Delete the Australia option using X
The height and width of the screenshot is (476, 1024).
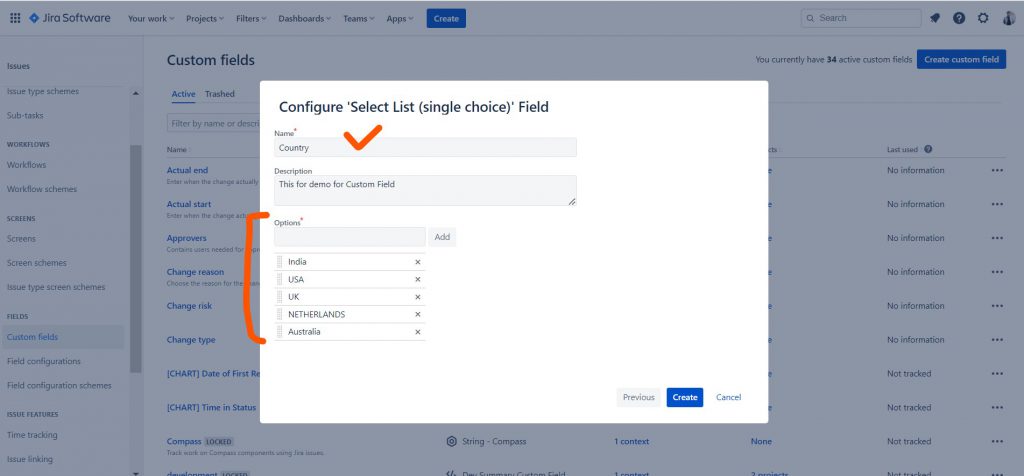tap(418, 332)
